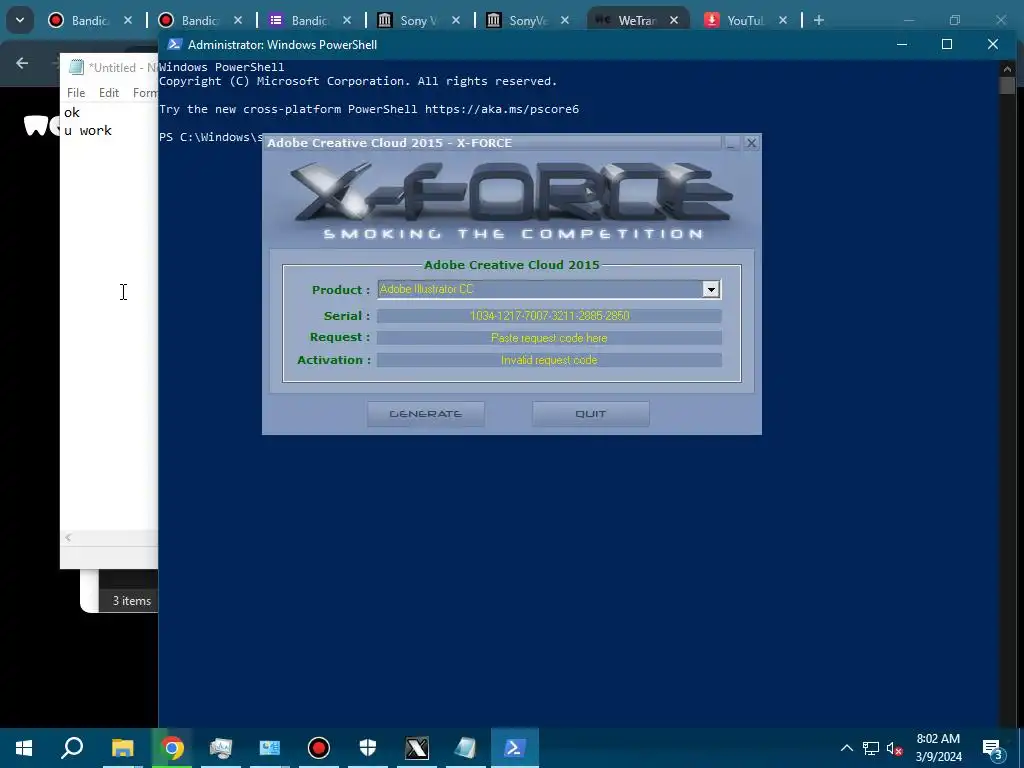Expand the Product dropdown arrow

(711, 289)
